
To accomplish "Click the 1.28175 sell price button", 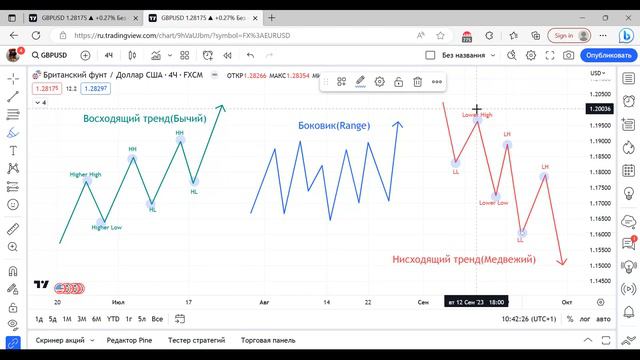I will click(x=47, y=89).
